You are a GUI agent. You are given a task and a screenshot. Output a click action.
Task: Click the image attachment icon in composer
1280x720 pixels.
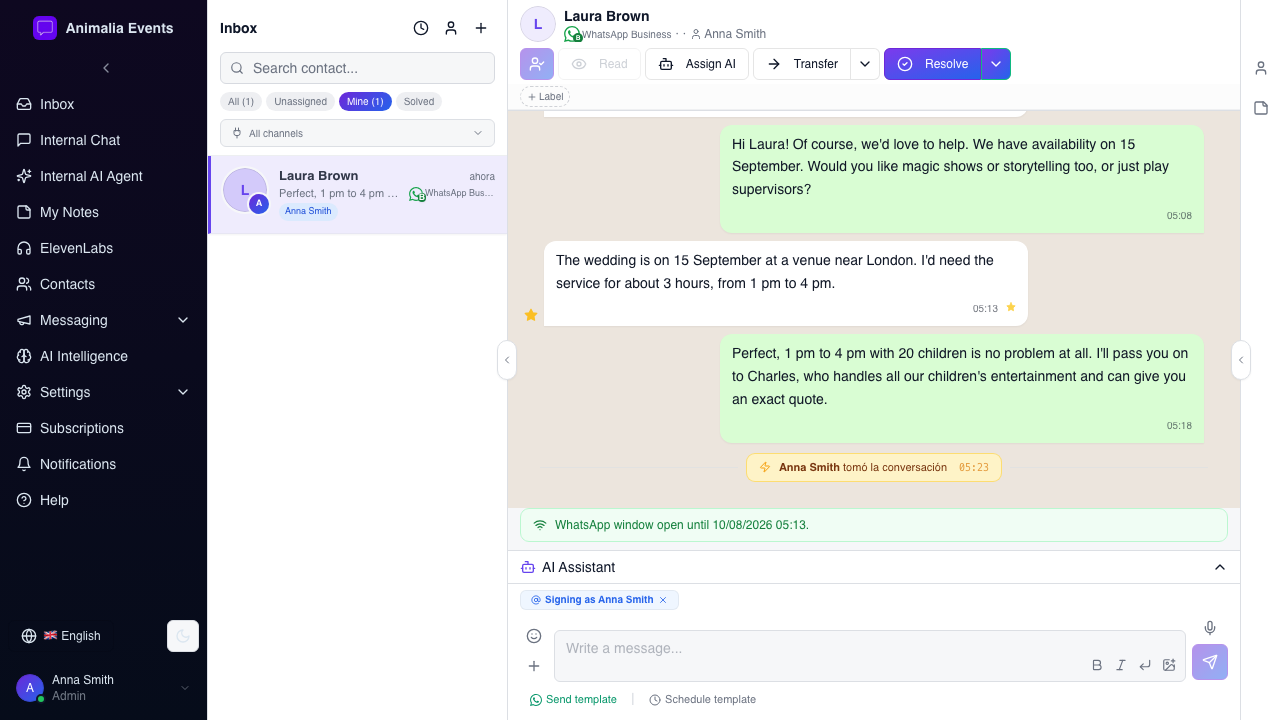pos(1169,665)
